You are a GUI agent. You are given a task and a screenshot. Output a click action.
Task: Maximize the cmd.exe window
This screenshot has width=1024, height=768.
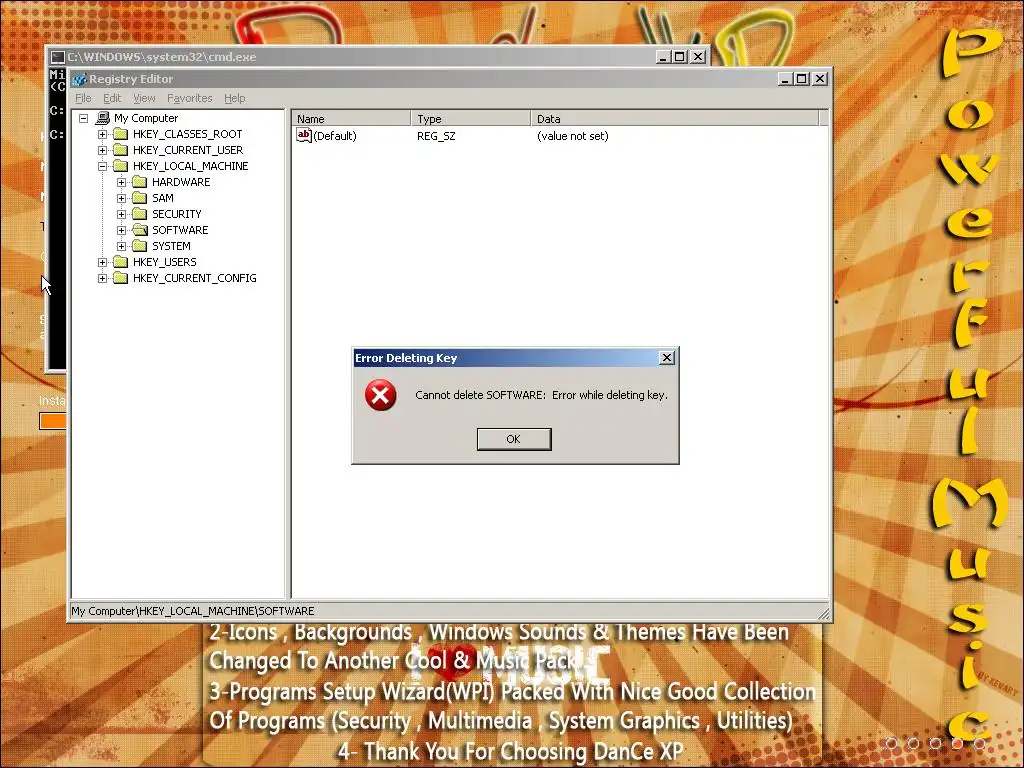point(679,57)
